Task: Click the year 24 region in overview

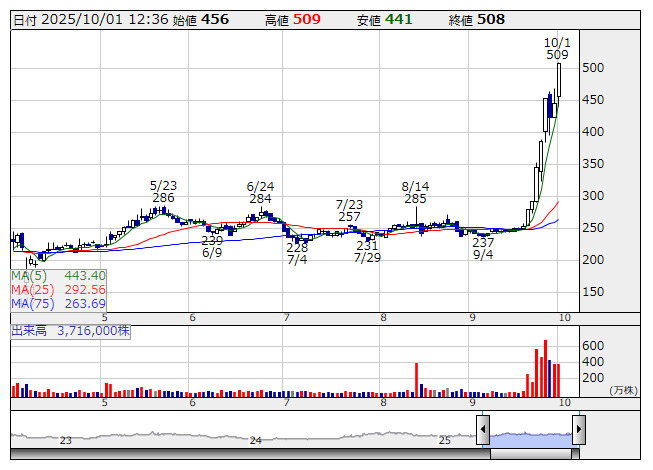Action: [256, 440]
